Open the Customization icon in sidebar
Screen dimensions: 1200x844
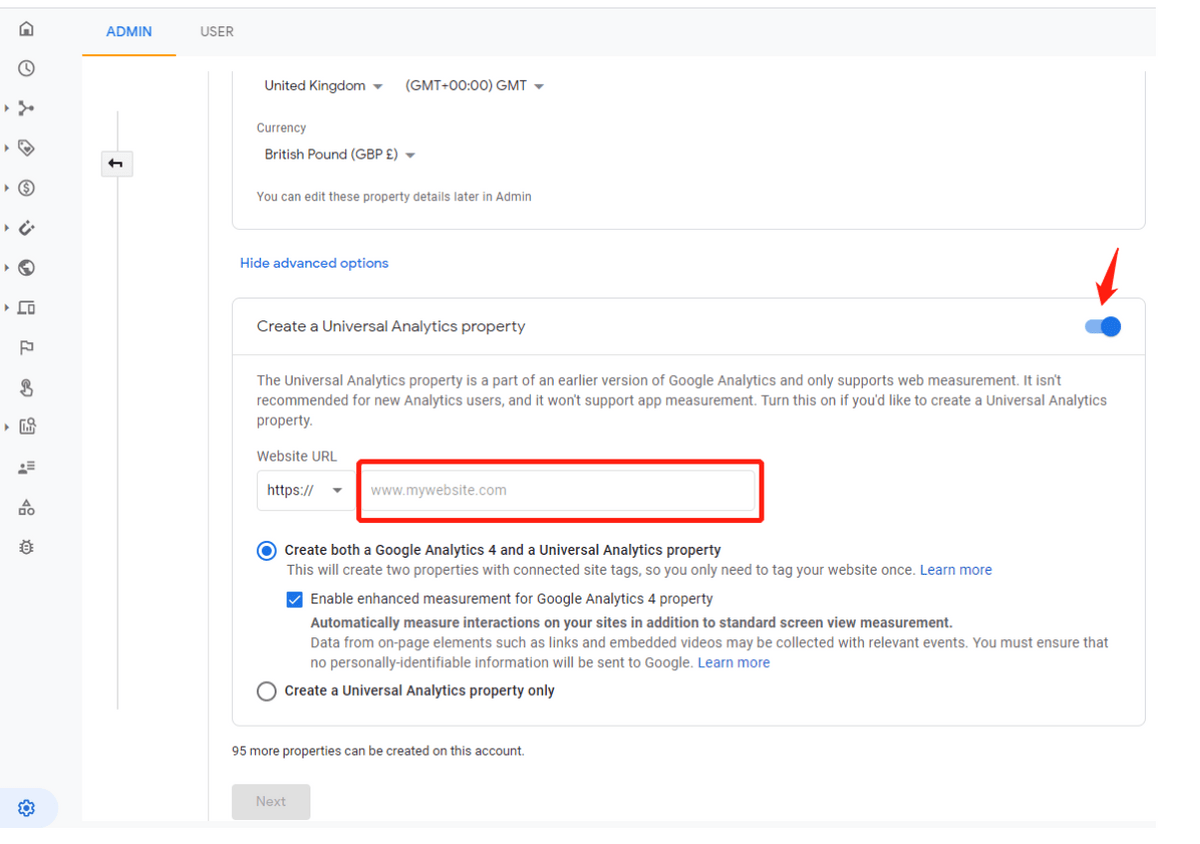[26, 108]
